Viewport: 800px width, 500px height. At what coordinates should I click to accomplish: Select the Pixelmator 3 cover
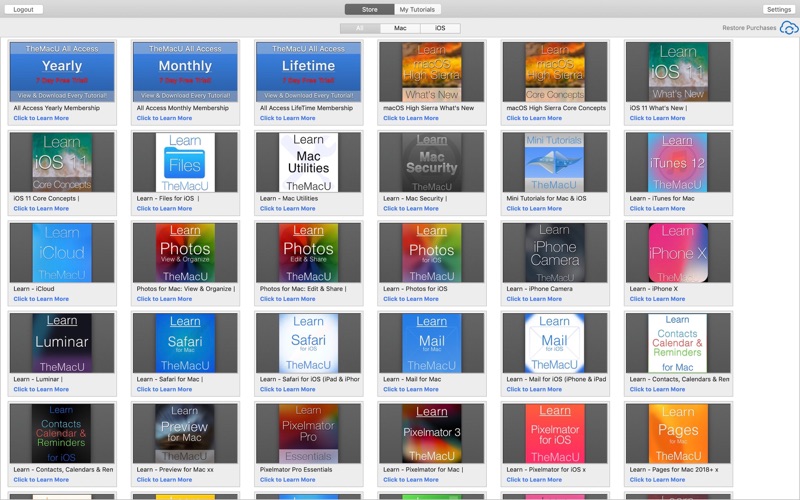coord(432,433)
